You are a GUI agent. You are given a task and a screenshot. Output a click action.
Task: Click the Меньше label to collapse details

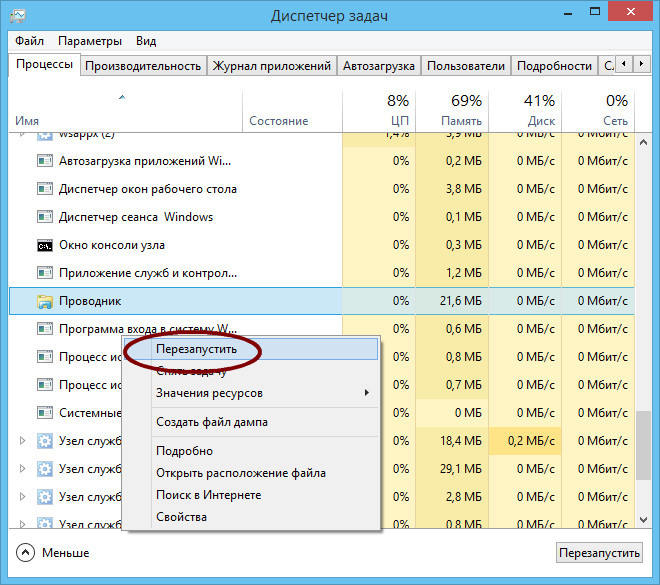pyautogui.click(x=66, y=553)
